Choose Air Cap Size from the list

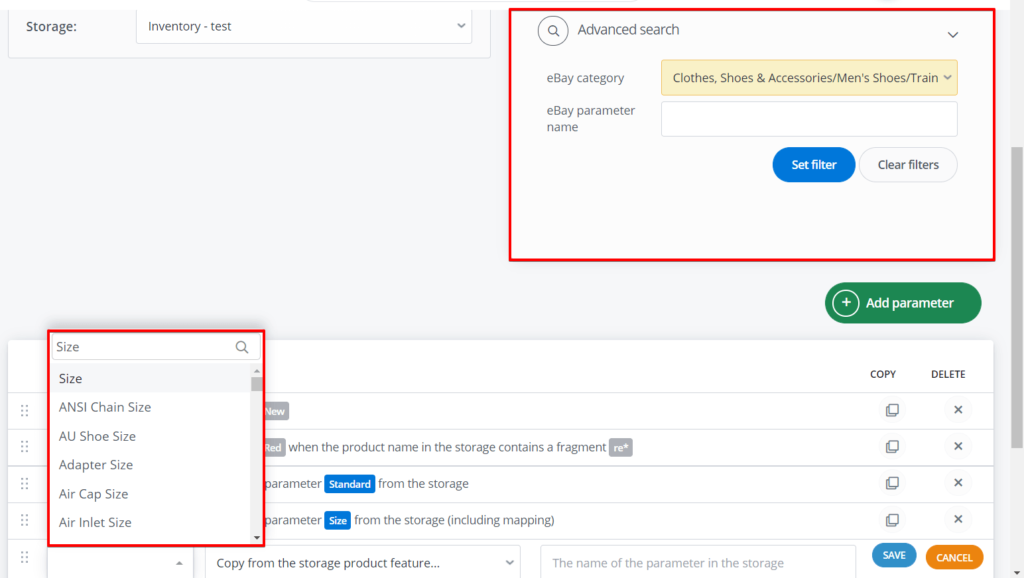(x=151, y=494)
